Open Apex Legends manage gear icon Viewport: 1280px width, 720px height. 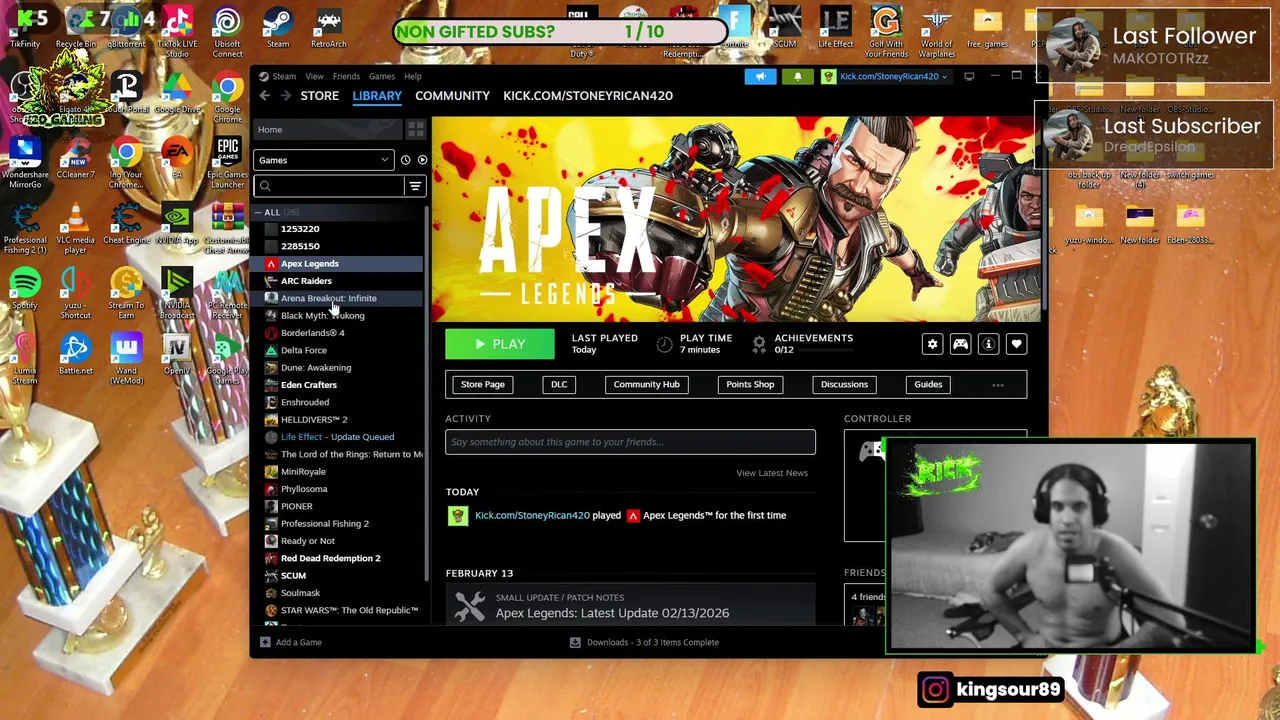click(932, 344)
